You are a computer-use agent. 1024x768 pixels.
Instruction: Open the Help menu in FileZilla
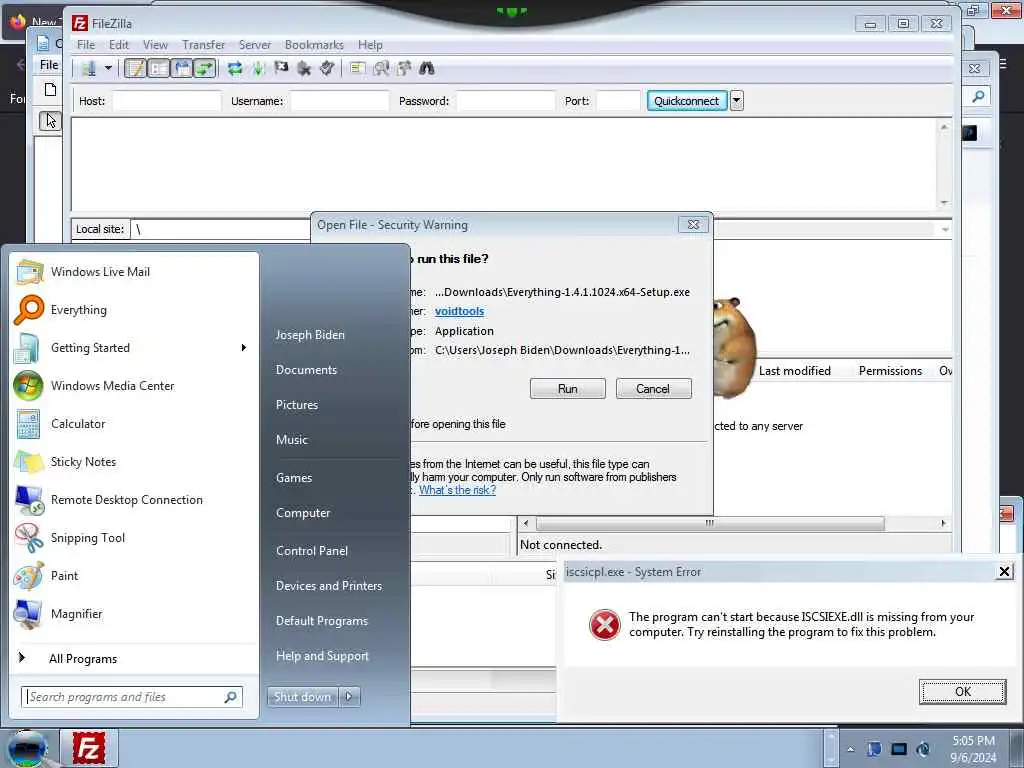pyautogui.click(x=370, y=44)
